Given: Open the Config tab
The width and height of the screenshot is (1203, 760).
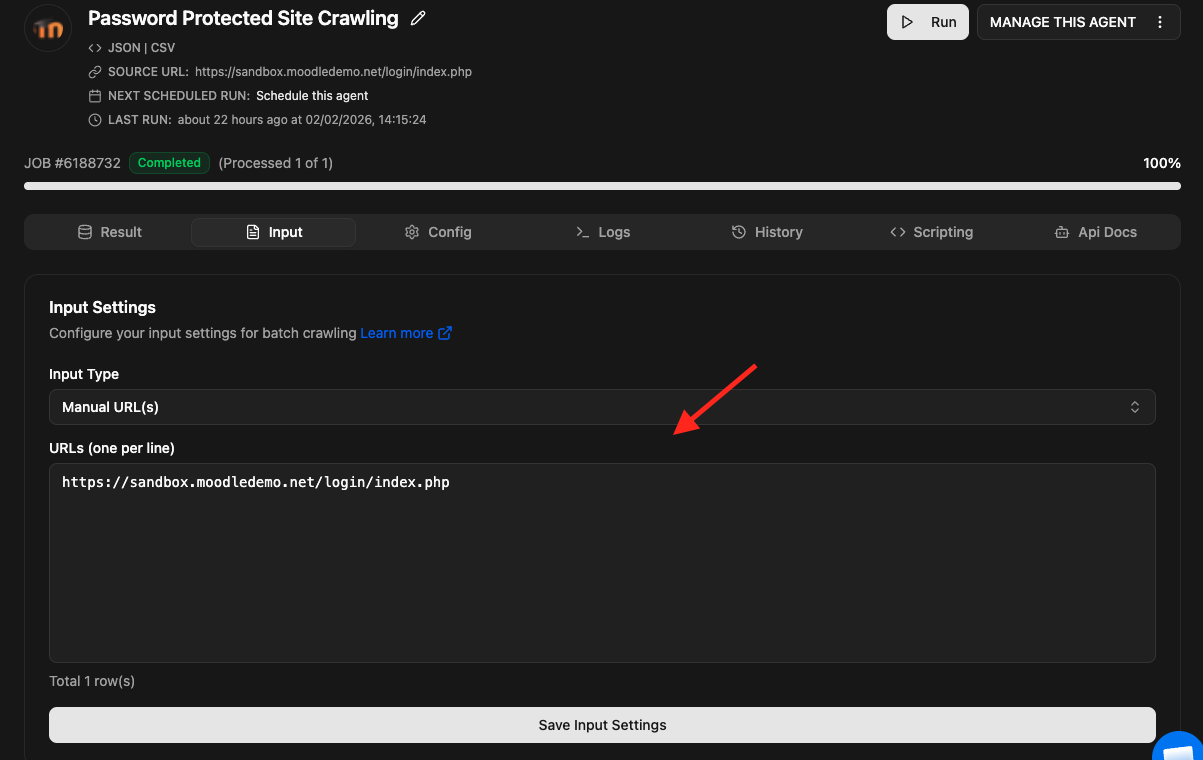Looking at the screenshot, I should click(x=438, y=232).
